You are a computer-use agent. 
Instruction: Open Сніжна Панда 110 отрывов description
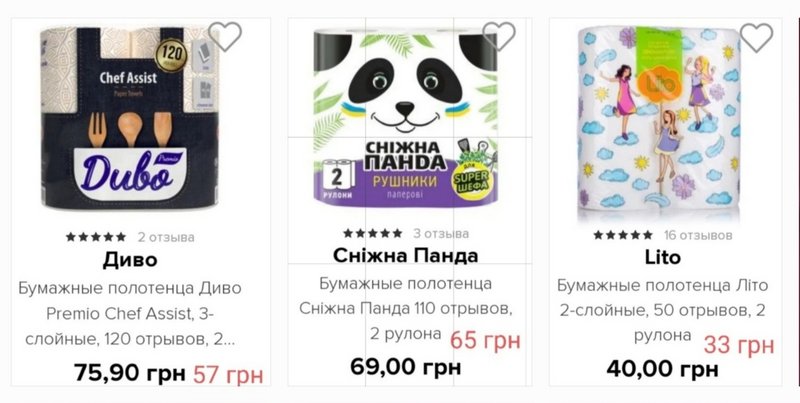point(406,309)
